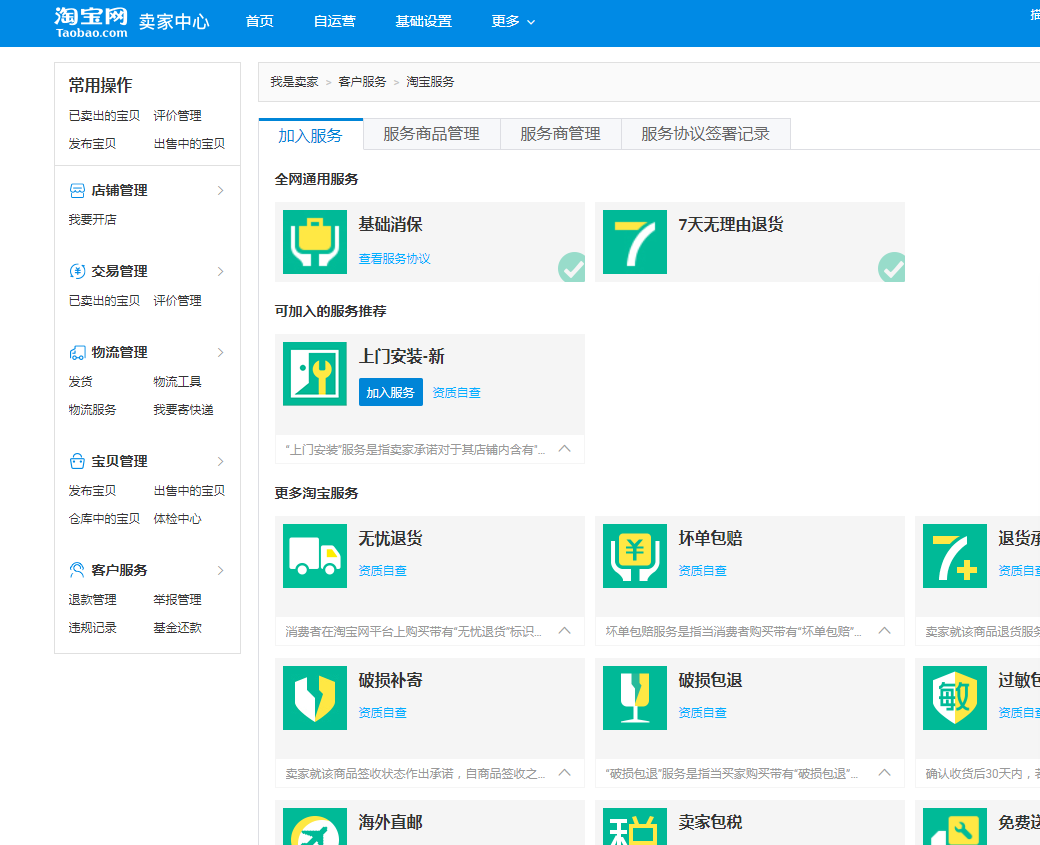This screenshot has width=1040, height=845.
Task: Open 自运营 in the top navigation
Action: (x=334, y=21)
